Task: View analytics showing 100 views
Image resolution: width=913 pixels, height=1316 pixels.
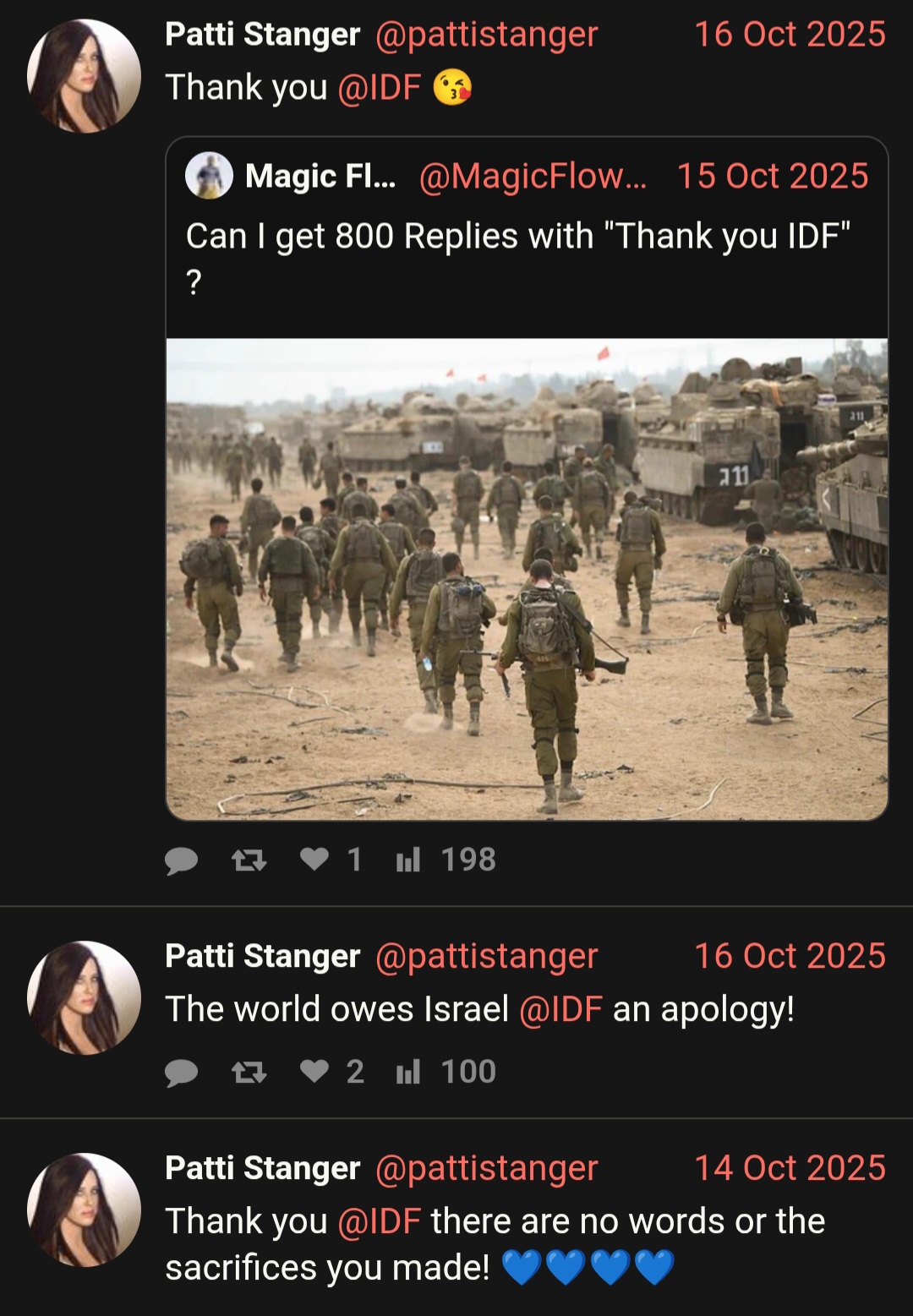Action: click(446, 1072)
